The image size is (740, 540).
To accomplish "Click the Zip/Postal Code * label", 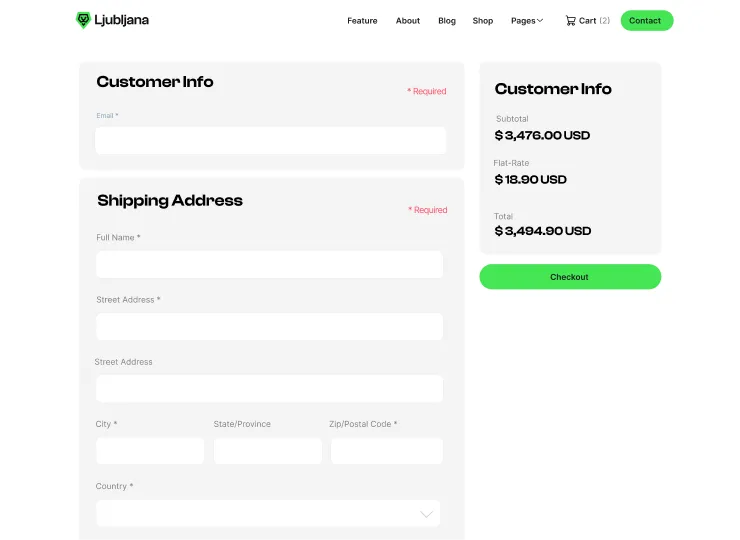I will point(363,424).
